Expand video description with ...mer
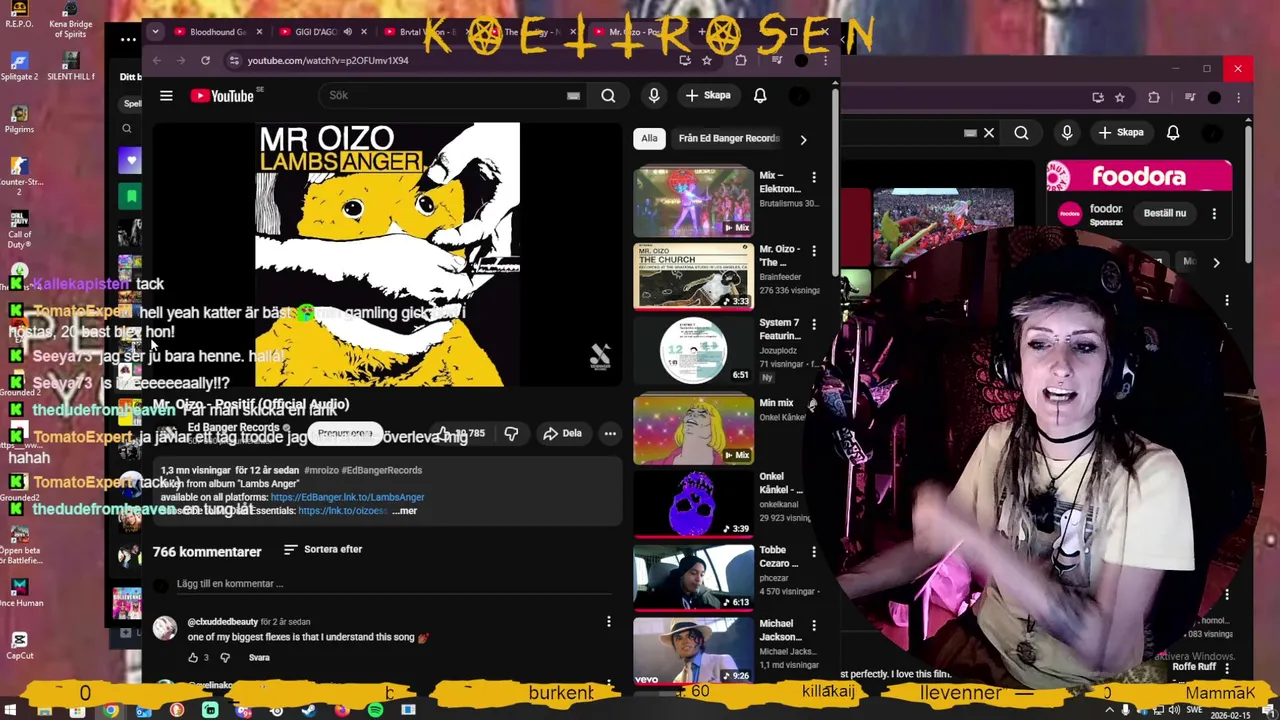This screenshot has height=720, width=1280. click(404, 511)
